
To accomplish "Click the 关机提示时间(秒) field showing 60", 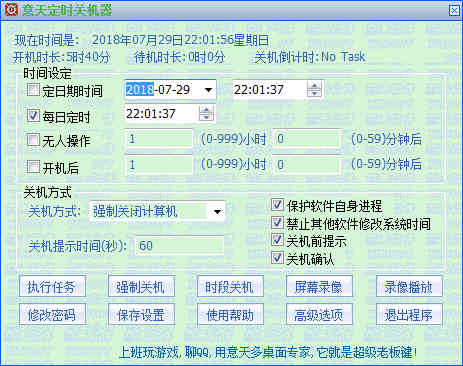I will [179, 246].
